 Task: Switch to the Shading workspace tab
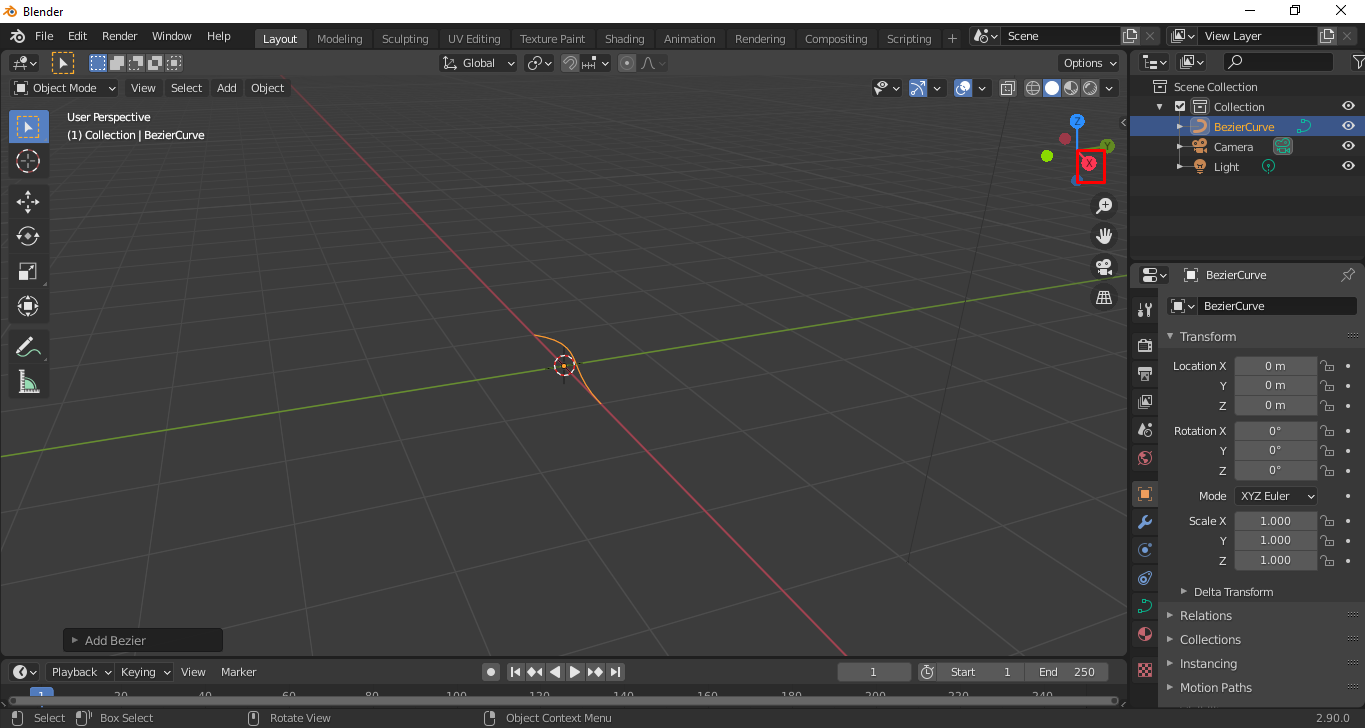pos(624,38)
